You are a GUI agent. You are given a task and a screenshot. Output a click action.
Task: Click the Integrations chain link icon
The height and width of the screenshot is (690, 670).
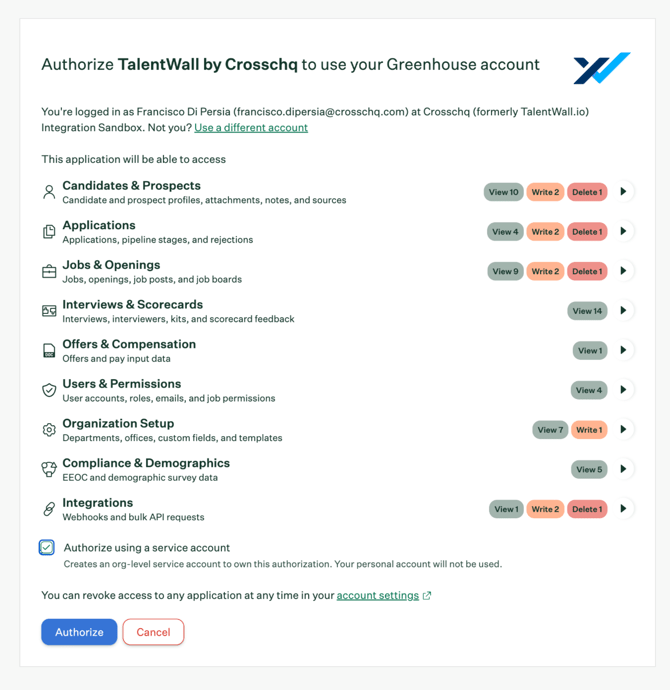tap(49, 509)
